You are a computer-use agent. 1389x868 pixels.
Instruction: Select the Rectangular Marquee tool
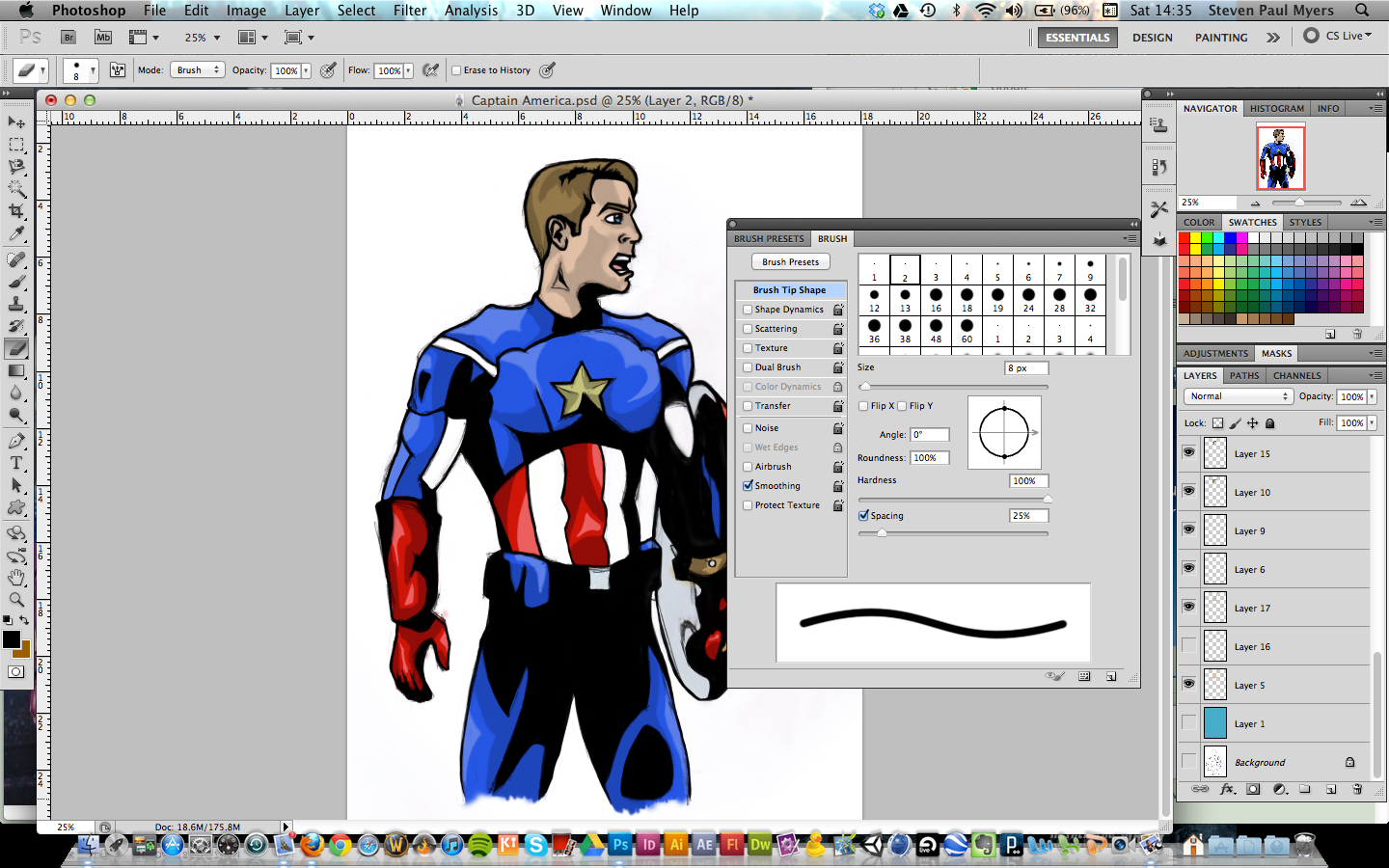click(16, 145)
